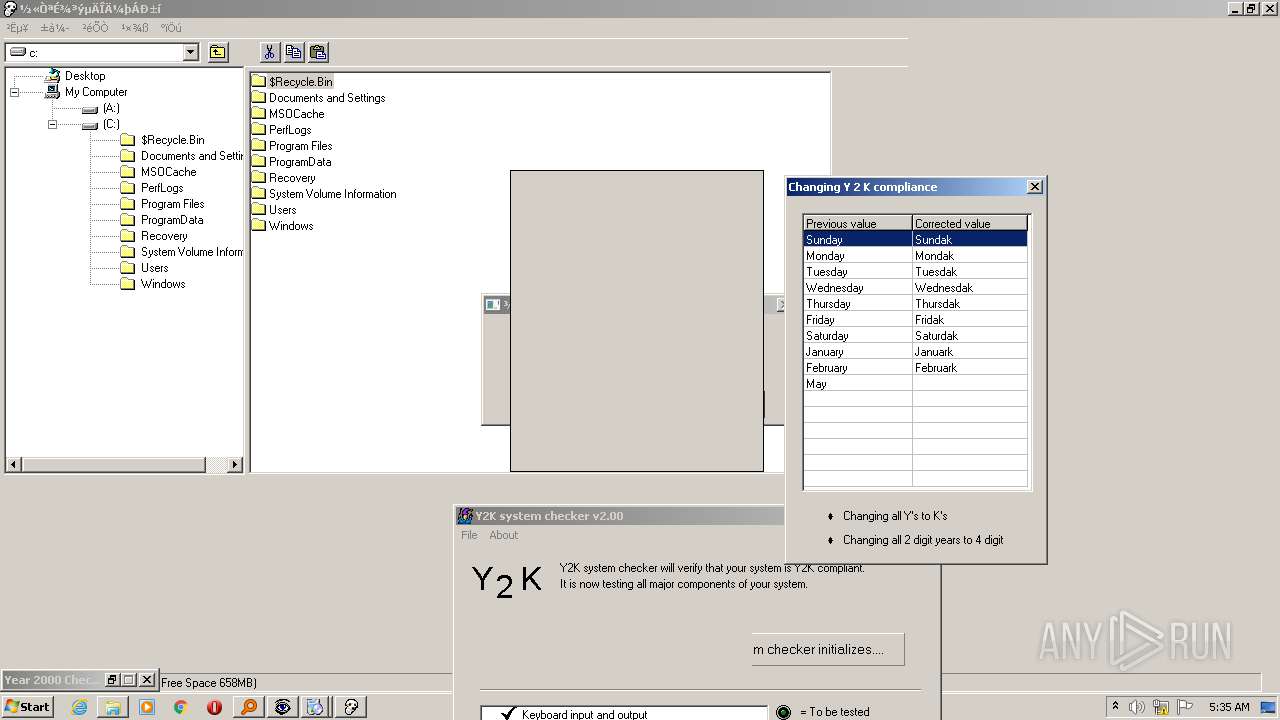1280x720 pixels.
Task: Select Windows folder in the left tree
Action: tap(163, 284)
